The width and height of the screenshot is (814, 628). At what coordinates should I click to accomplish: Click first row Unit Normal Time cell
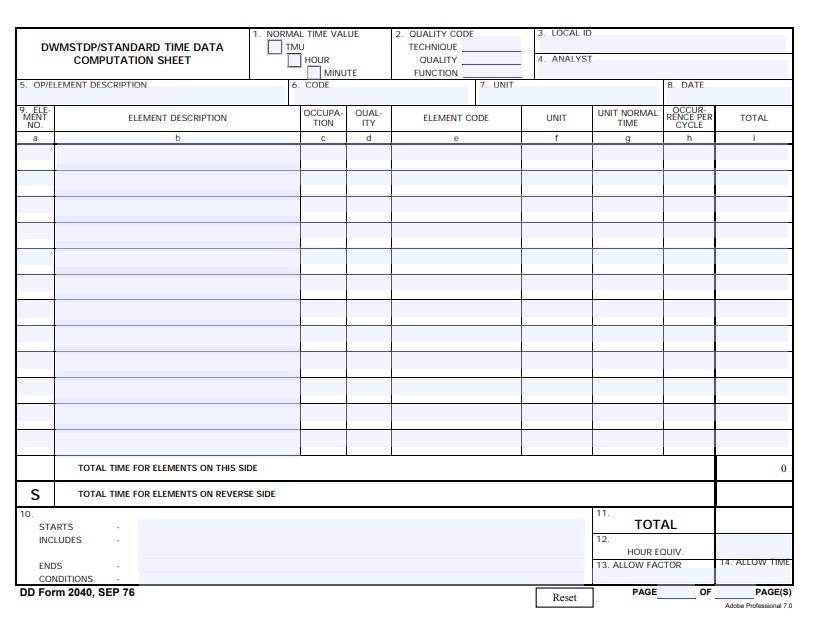click(x=628, y=153)
